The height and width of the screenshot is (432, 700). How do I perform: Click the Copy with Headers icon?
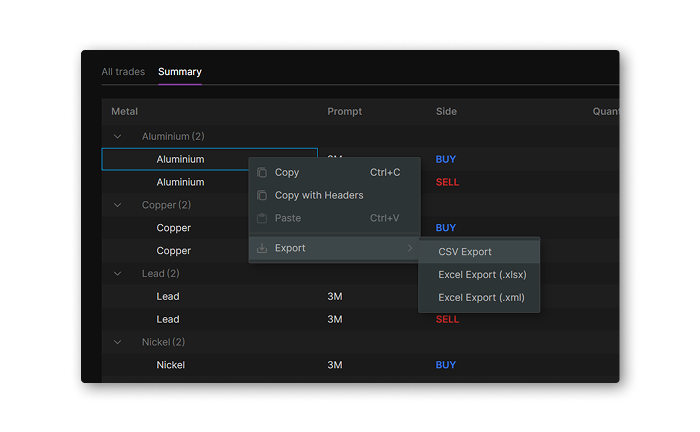262,195
